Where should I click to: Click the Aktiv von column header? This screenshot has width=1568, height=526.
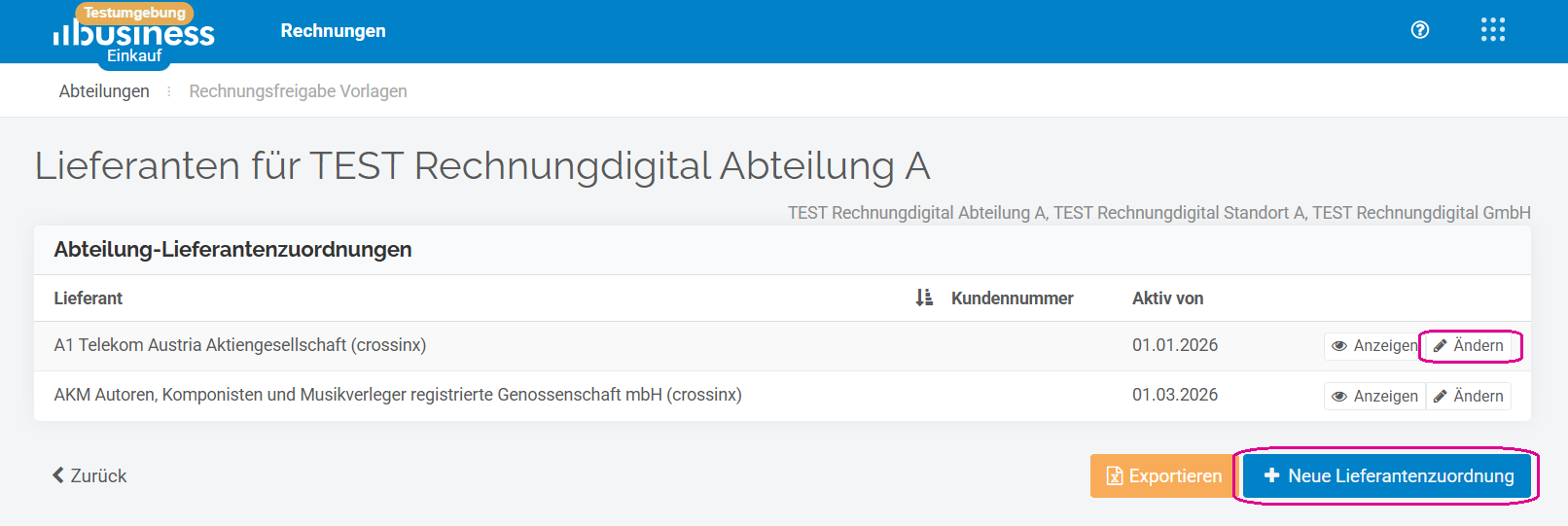point(1167,298)
